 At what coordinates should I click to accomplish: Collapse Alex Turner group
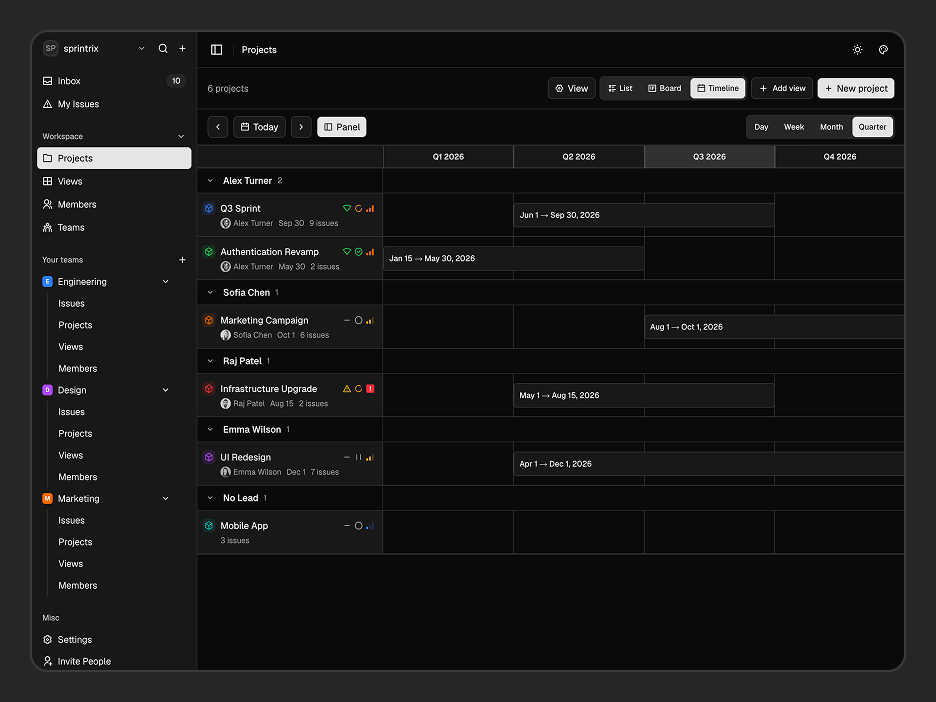click(x=210, y=180)
